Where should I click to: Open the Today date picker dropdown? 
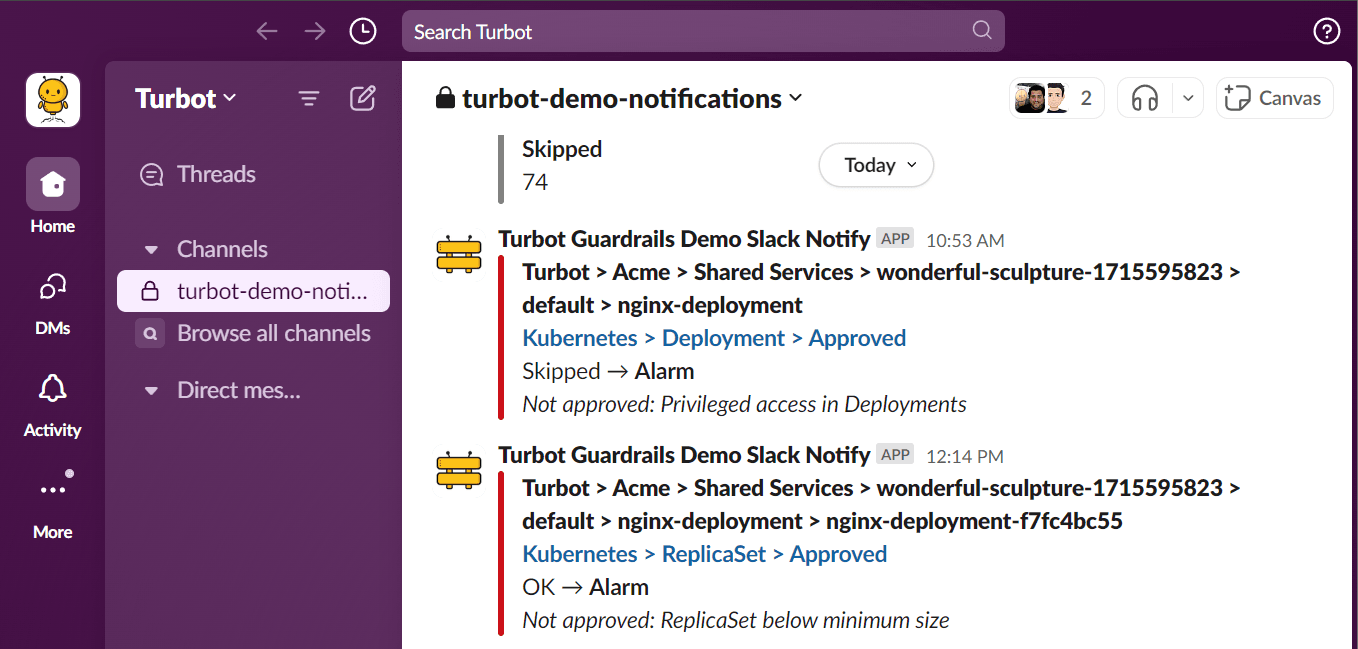(x=876, y=164)
